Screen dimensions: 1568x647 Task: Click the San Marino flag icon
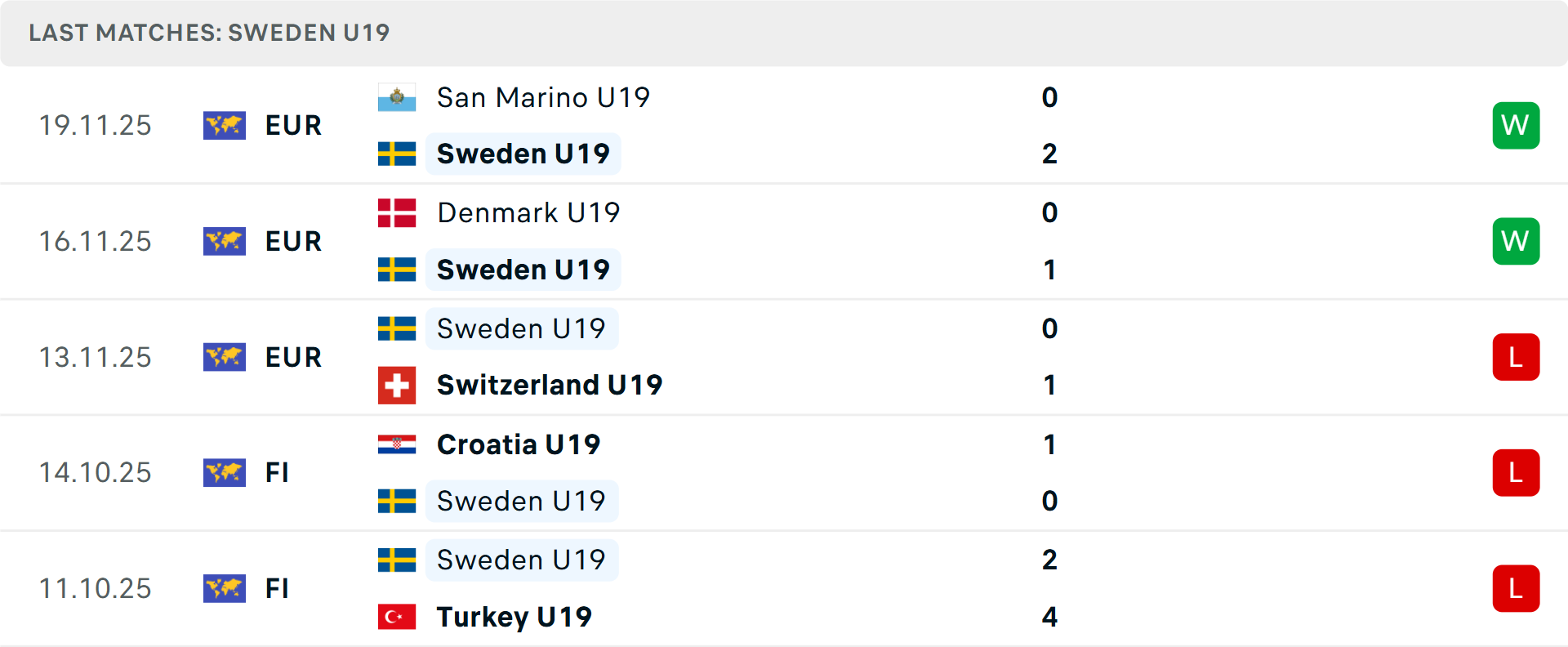tap(397, 98)
